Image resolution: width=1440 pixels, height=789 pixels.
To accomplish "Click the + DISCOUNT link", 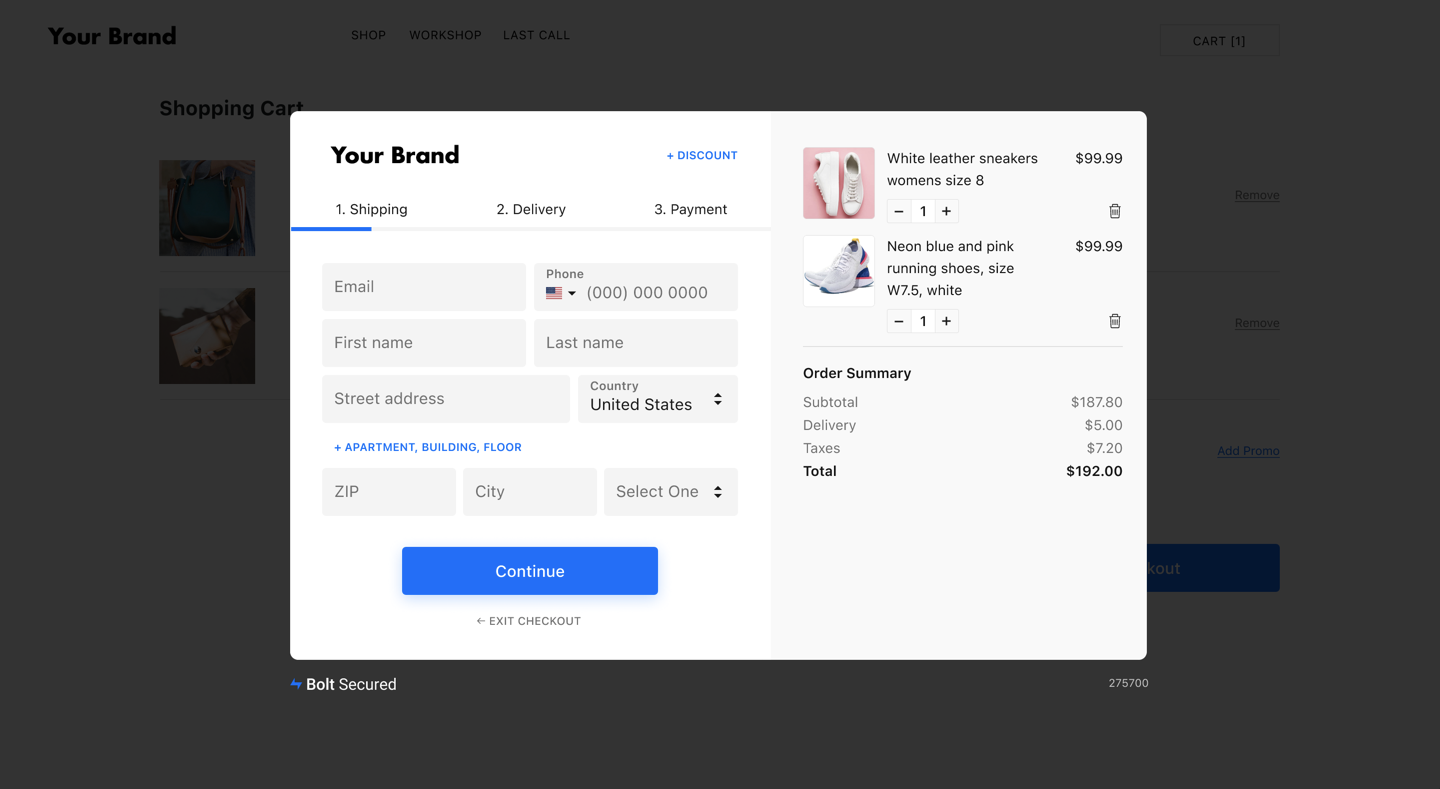I will (702, 155).
